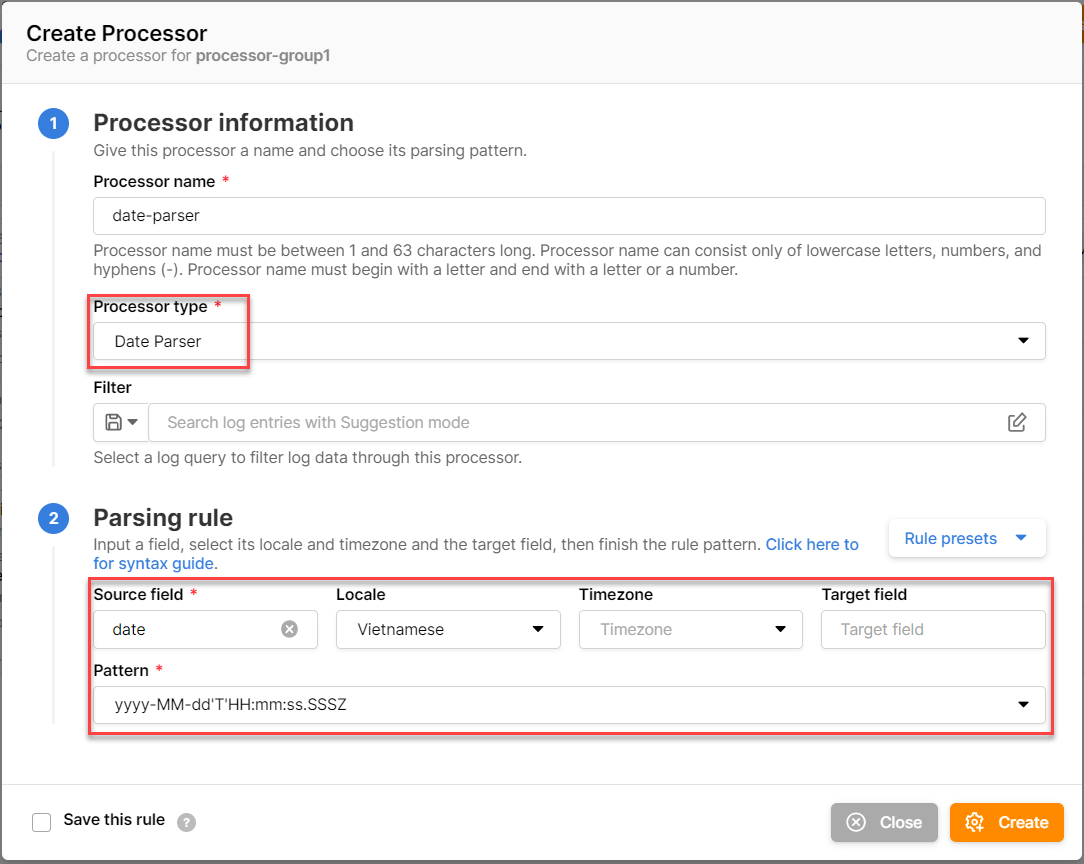Screen dimensions: 1084x864
Task: Clear the Source field with X icon
Action: pos(289,629)
